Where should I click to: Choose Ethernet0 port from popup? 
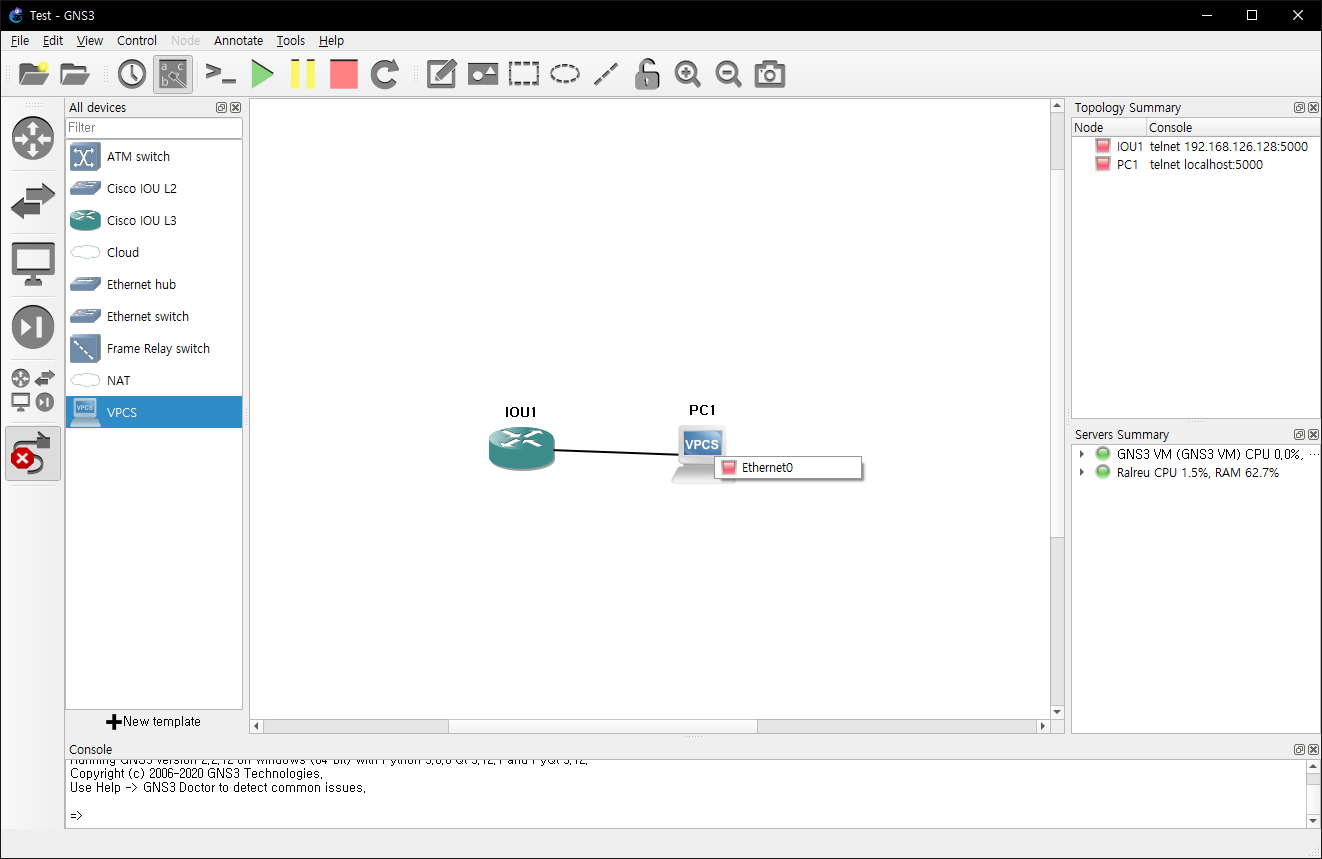point(788,467)
